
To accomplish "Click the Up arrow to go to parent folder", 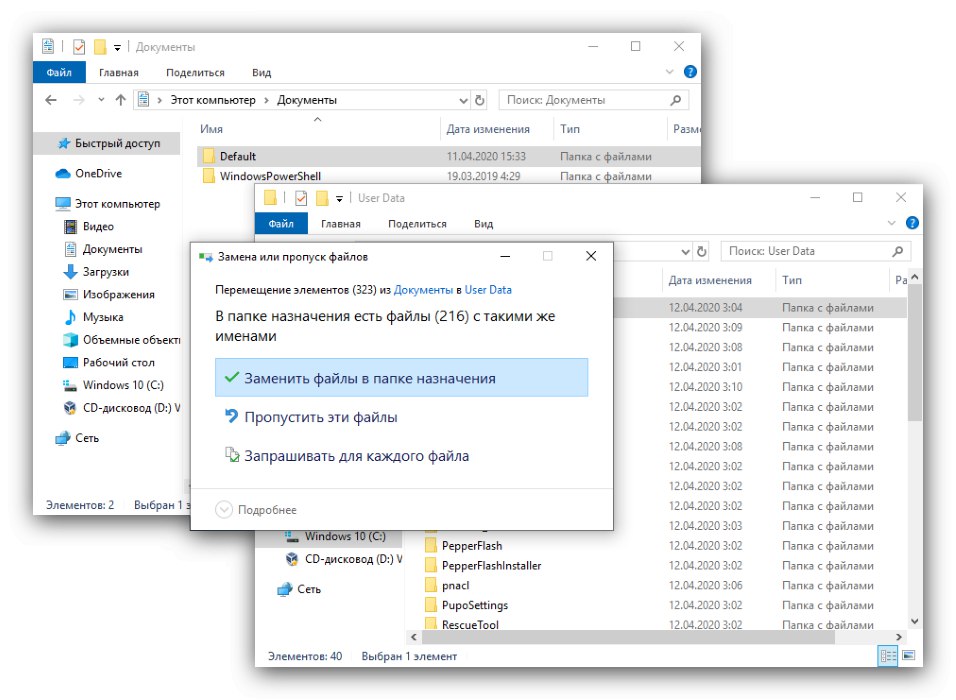I will [x=119, y=99].
